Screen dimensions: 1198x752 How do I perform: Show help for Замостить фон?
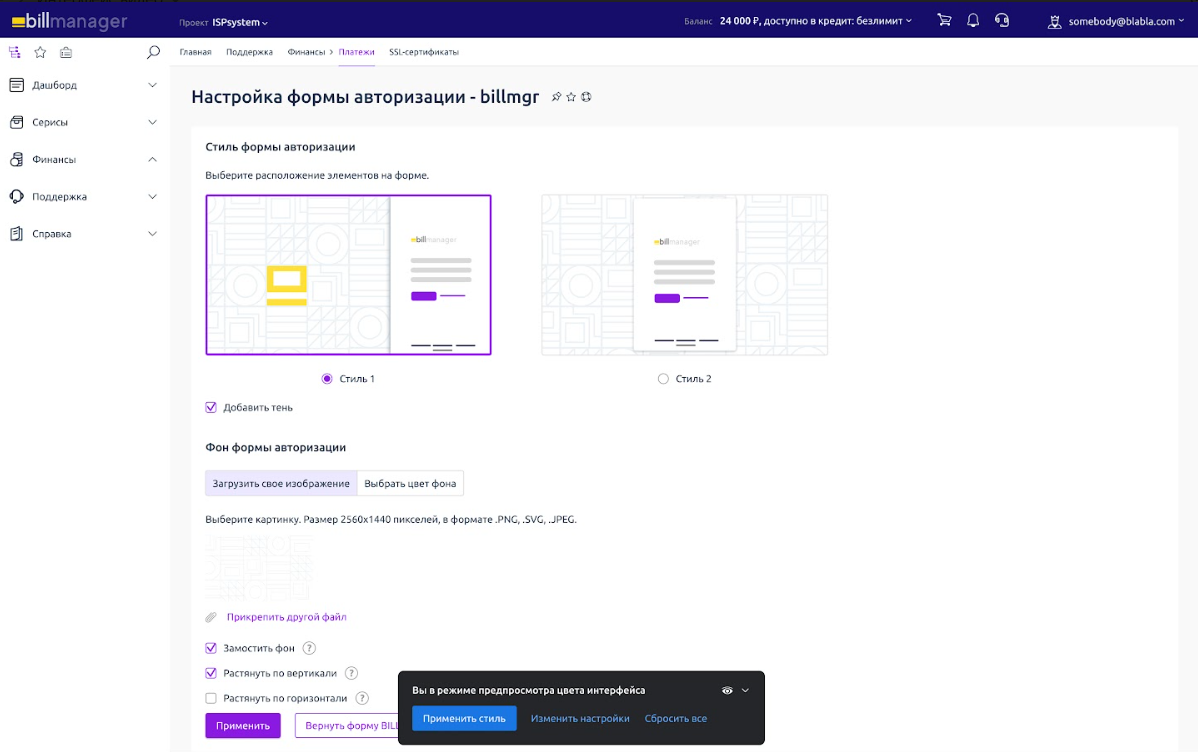point(309,648)
